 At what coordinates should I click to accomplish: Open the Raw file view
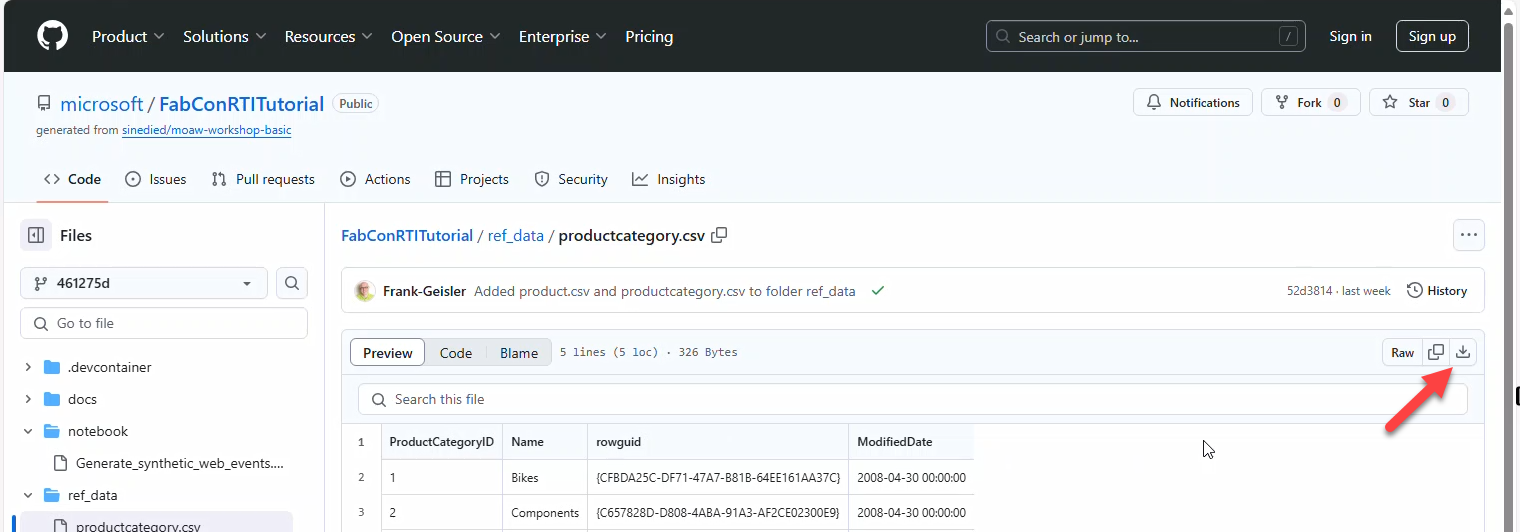tap(1402, 352)
